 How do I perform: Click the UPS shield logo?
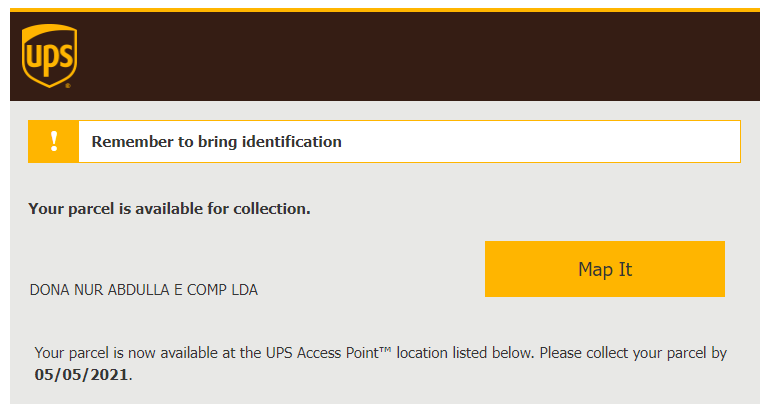(49, 56)
